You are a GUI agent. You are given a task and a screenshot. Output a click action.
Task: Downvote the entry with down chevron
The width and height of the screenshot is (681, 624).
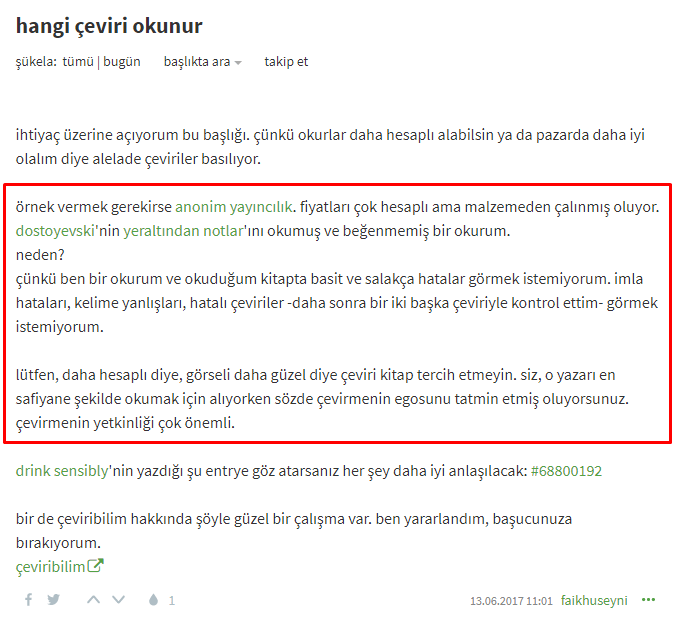119,600
